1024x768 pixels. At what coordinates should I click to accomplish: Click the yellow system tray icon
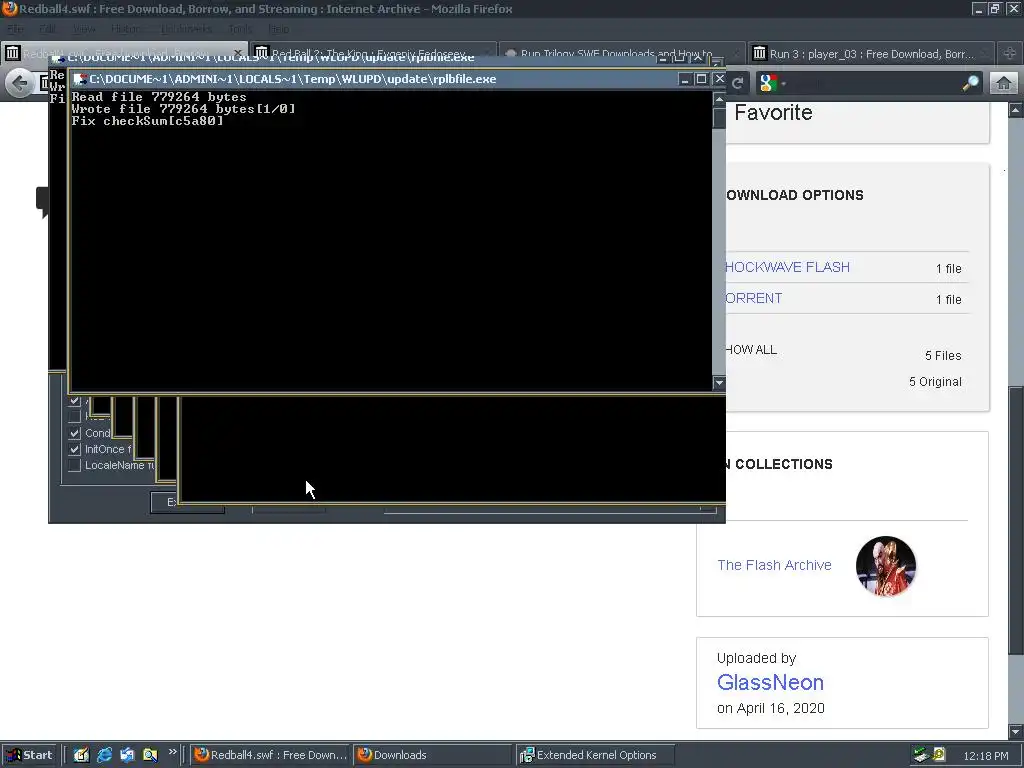pyautogui.click(x=939, y=755)
